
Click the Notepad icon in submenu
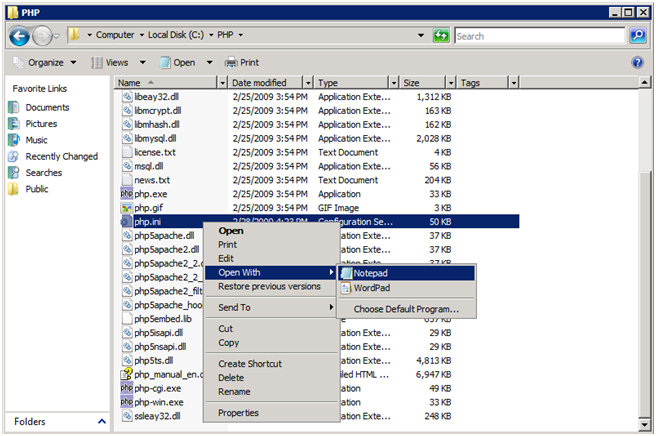pos(346,273)
